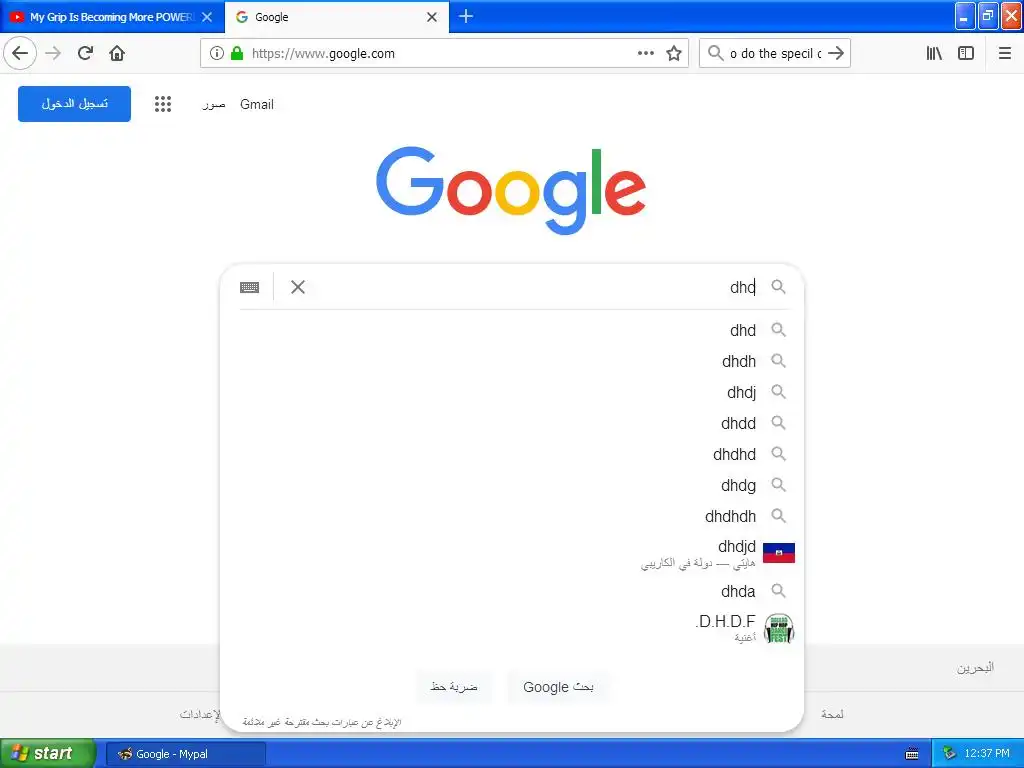Switch to the My Grip Is Becoming tab
Image resolution: width=1024 pixels, height=768 pixels.
coord(112,17)
